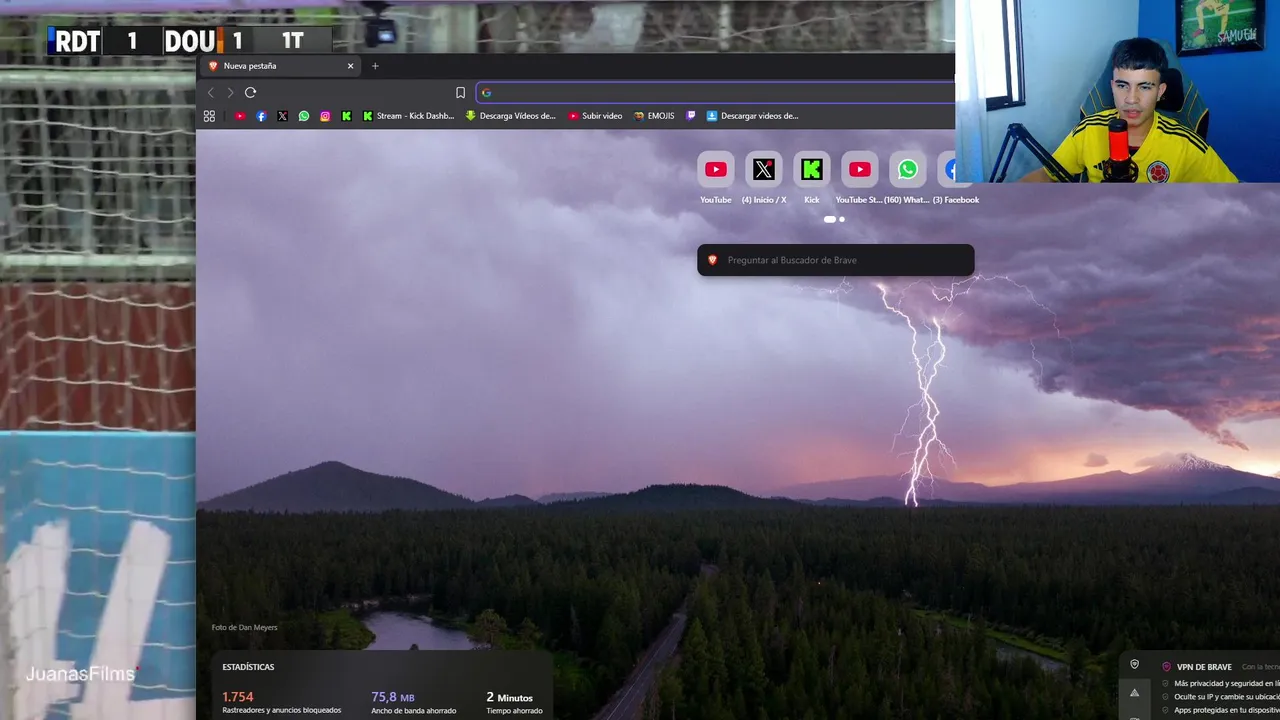Open a new tab with plus button
This screenshot has height=720, width=1280.
[375, 66]
